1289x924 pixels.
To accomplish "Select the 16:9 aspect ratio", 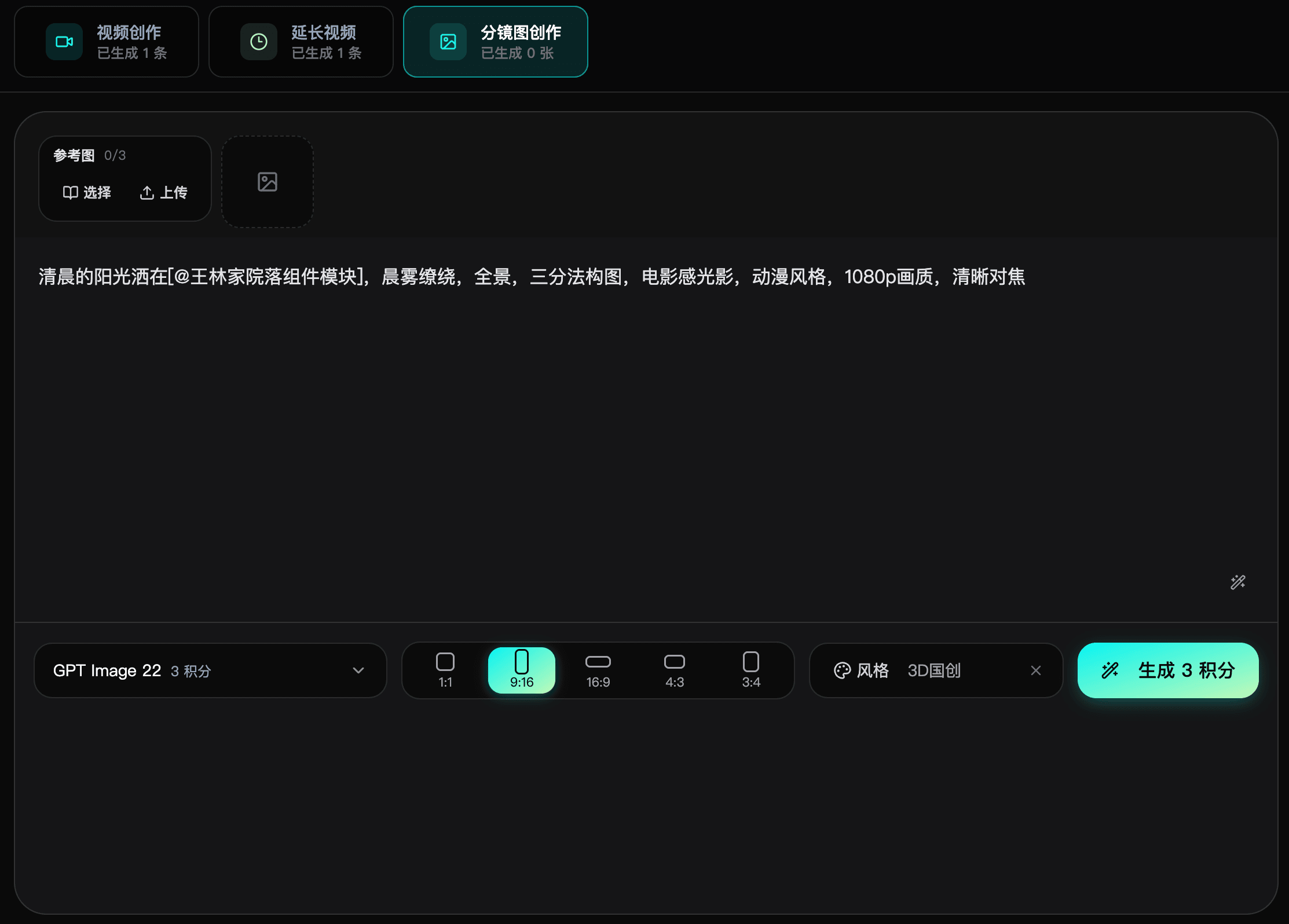I will pos(598,670).
